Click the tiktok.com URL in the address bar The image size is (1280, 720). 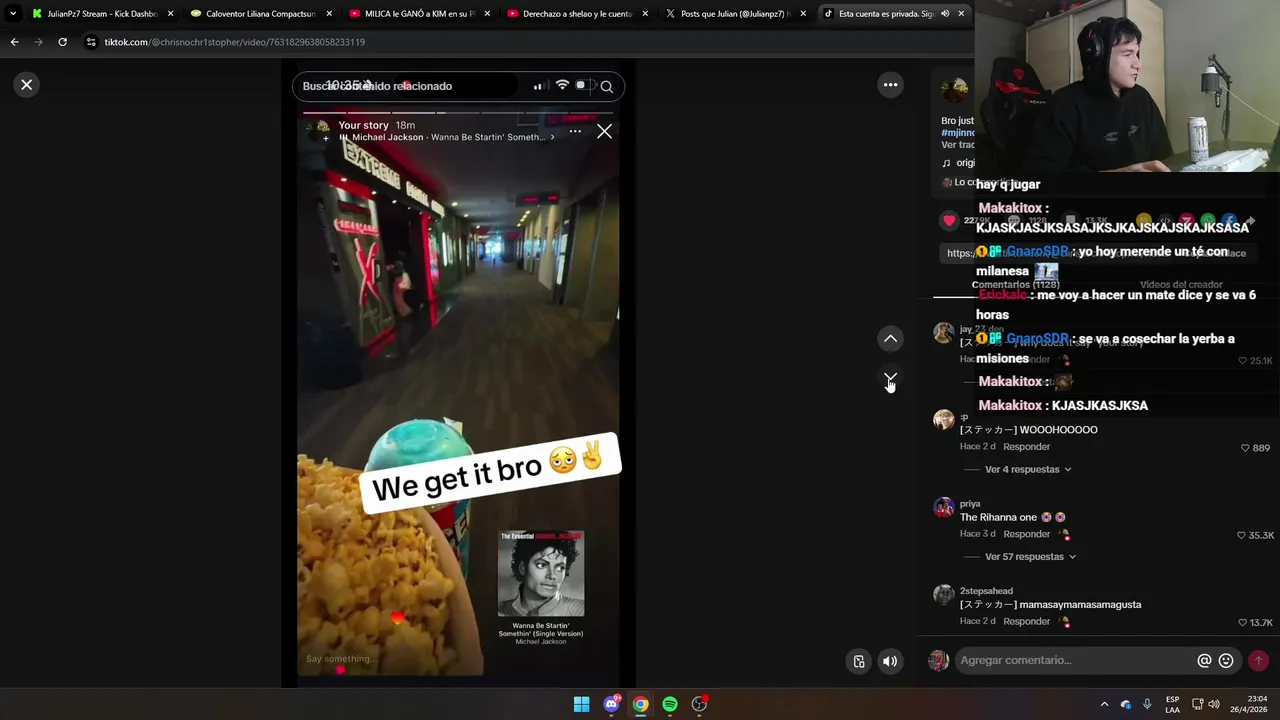(x=234, y=42)
